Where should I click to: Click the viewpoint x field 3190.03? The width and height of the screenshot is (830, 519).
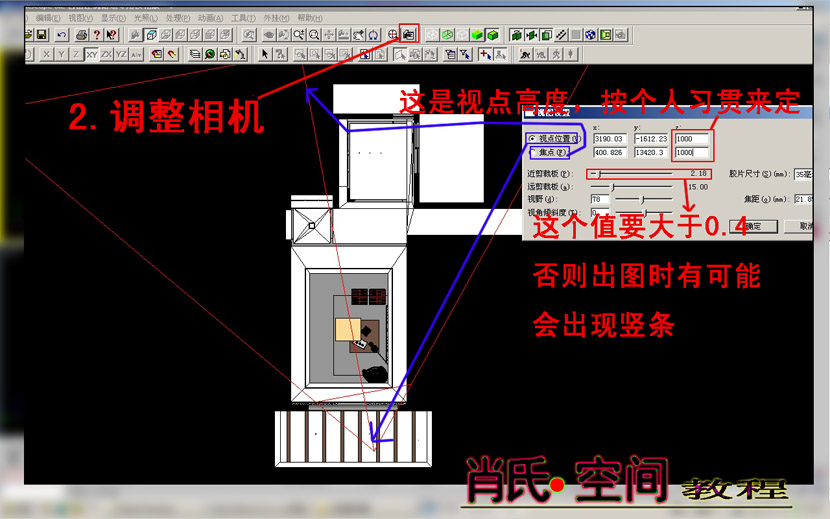point(609,139)
